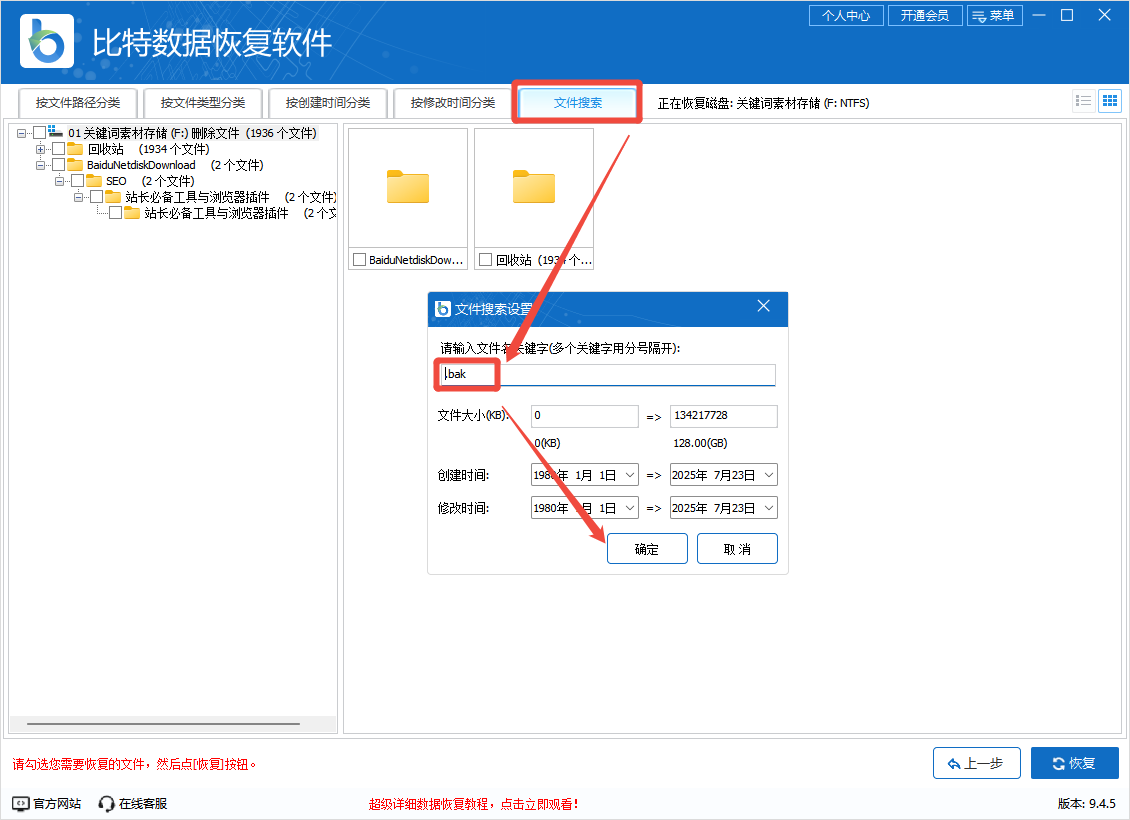Click 开通会员 button

coord(925,15)
